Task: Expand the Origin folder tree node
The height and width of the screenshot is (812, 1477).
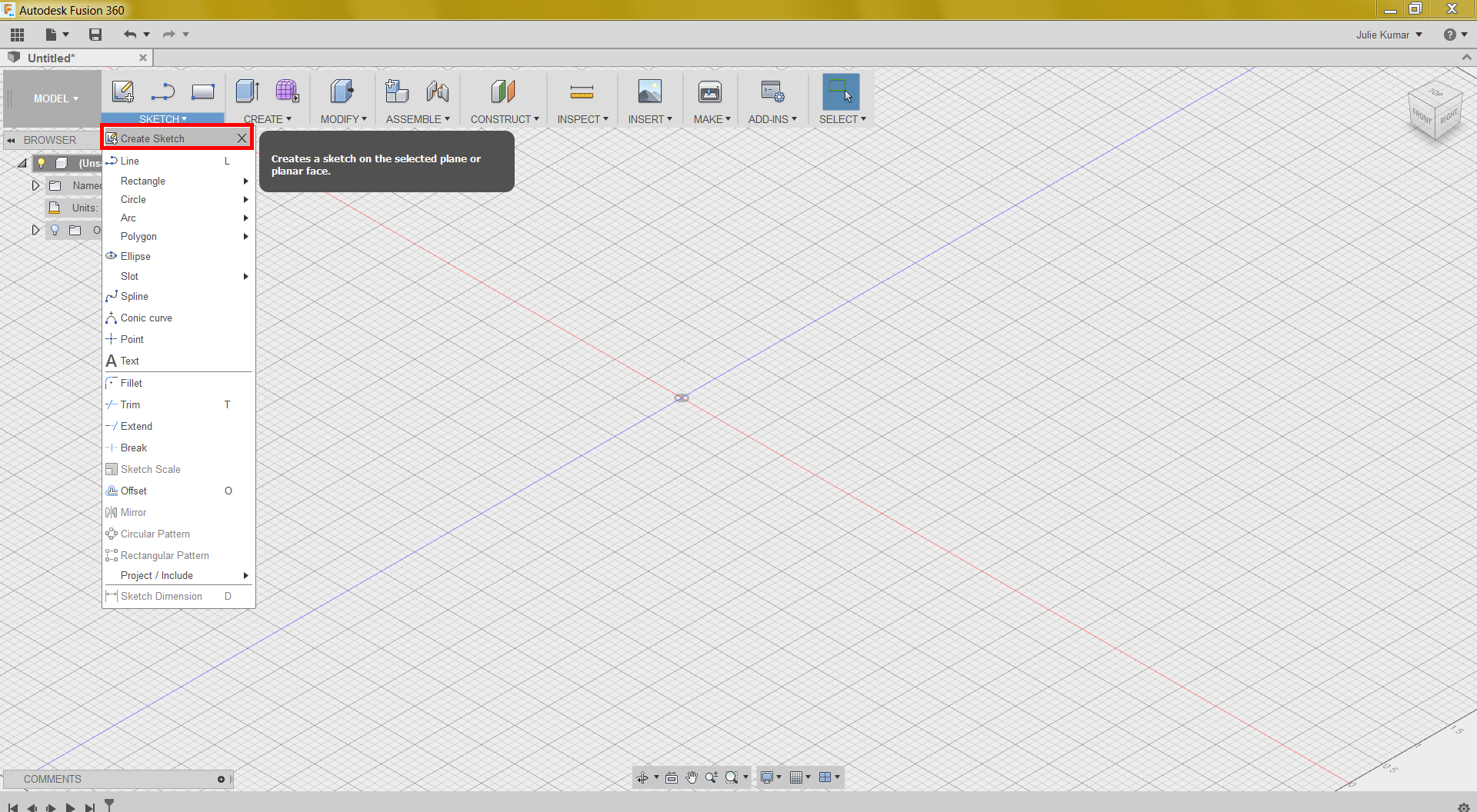Action: [x=35, y=230]
